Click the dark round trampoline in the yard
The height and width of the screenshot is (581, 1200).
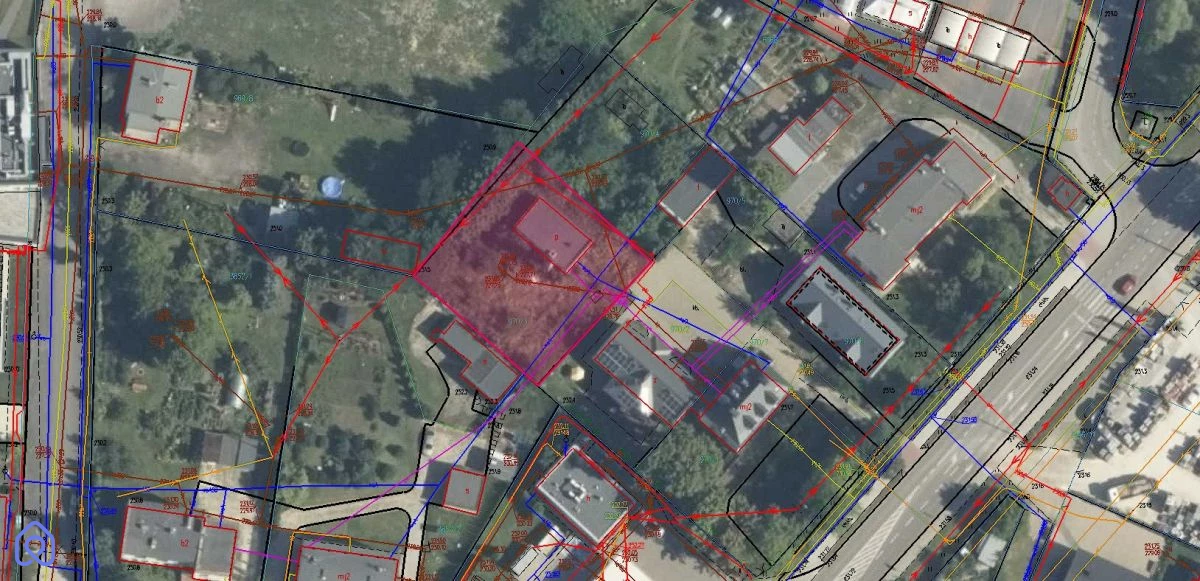298,148
